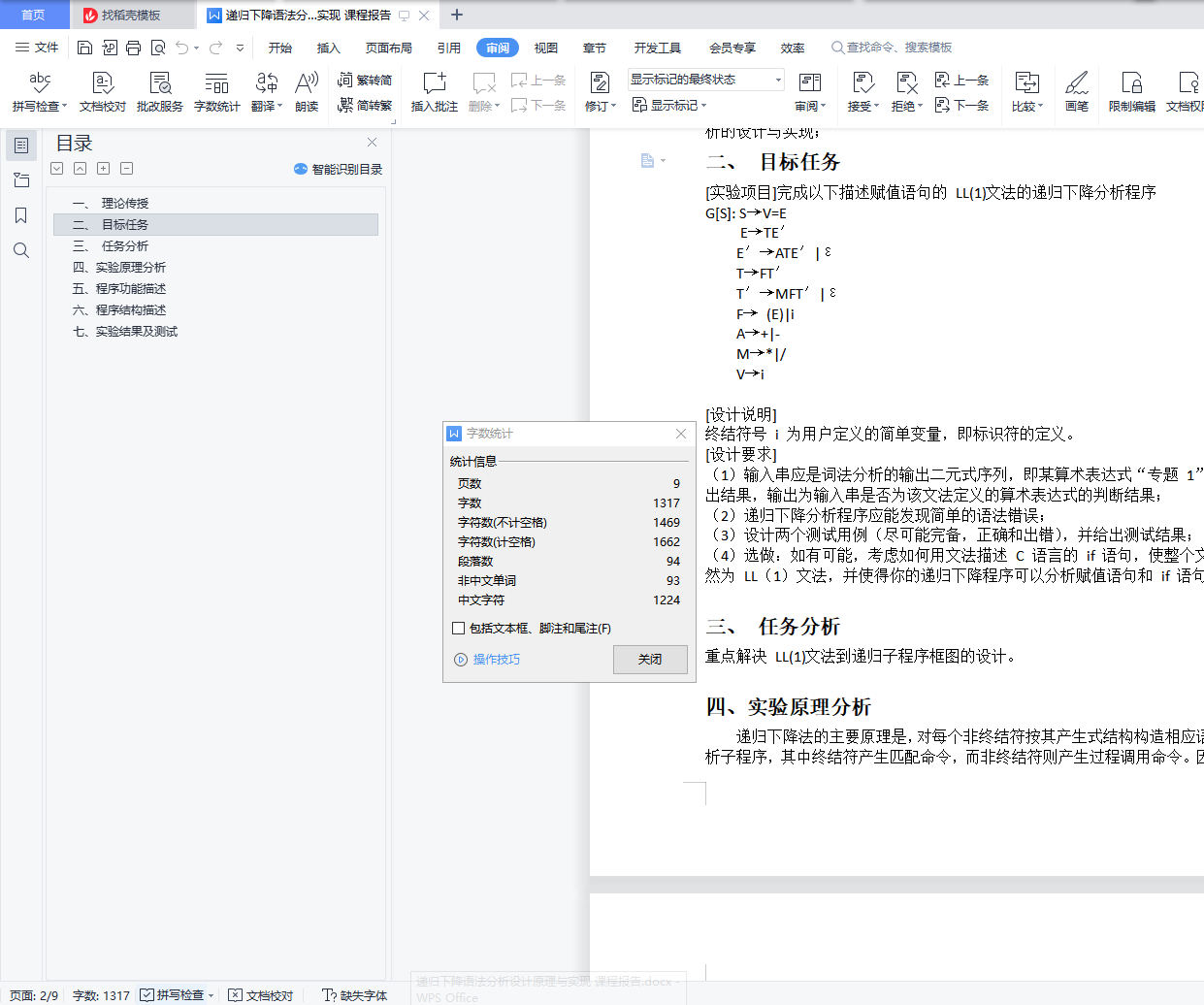Screen dimensions: 1204x1005
Task: Click the Undo arrow icon
Action: point(181,48)
